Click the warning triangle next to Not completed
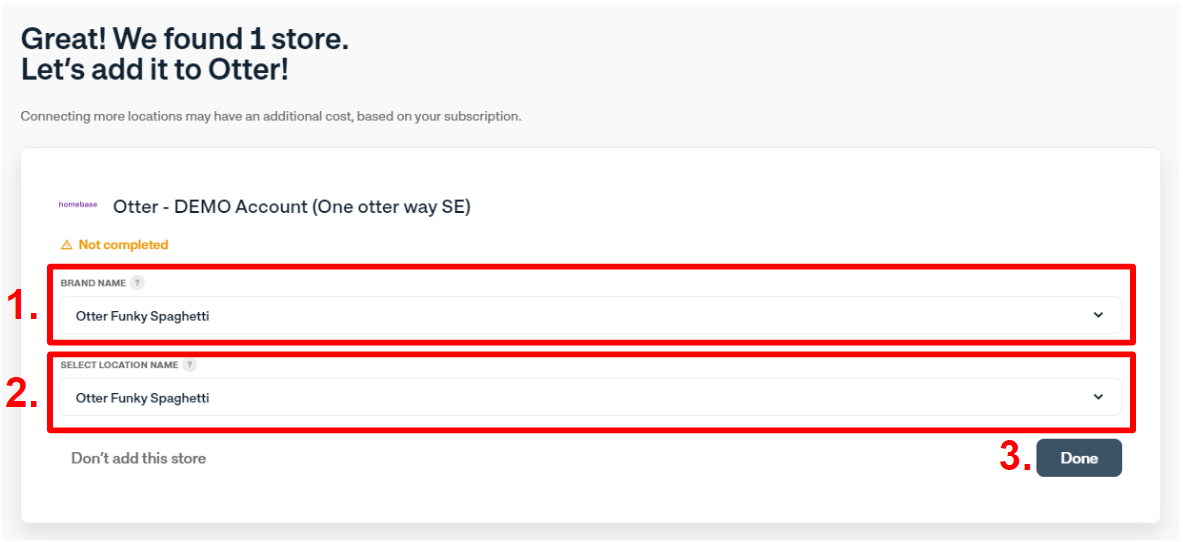This screenshot has width=1183, height=542. (x=66, y=245)
